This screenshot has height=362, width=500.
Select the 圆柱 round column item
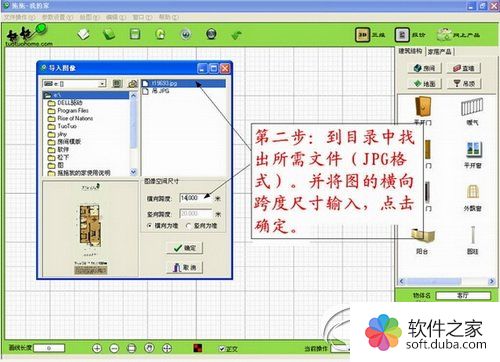point(473,240)
